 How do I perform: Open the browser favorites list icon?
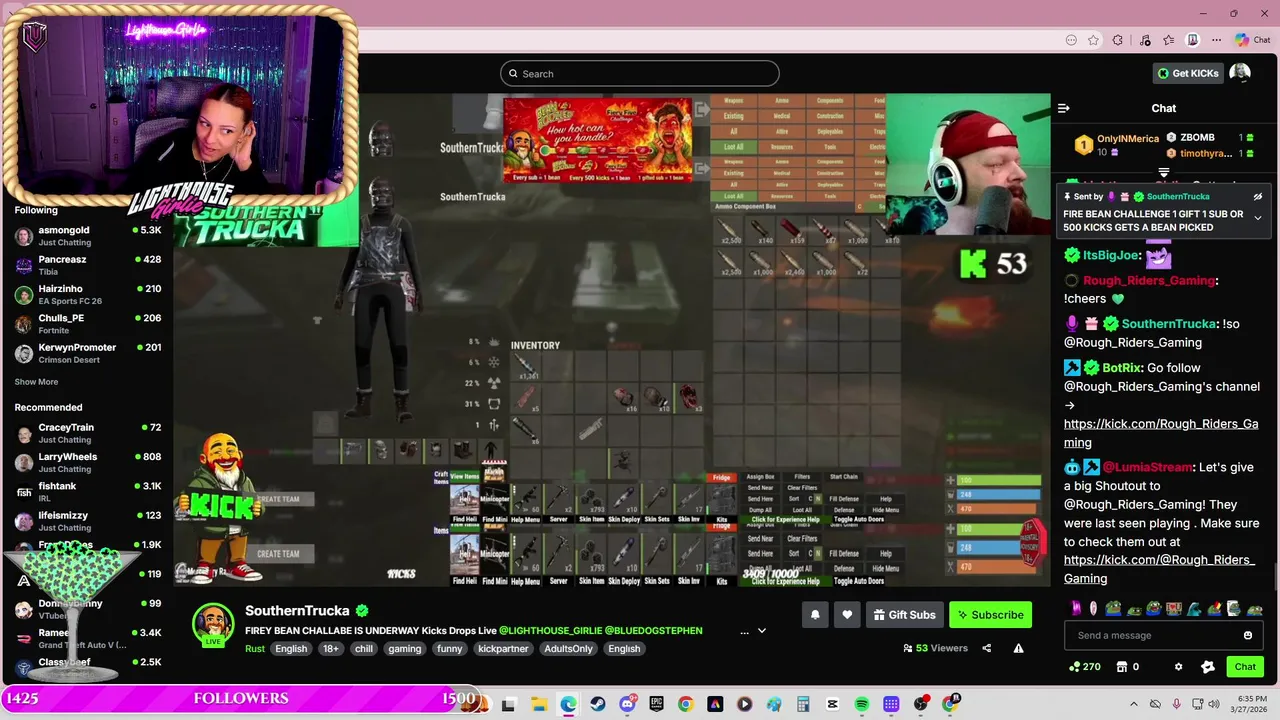click(1168, 40)
